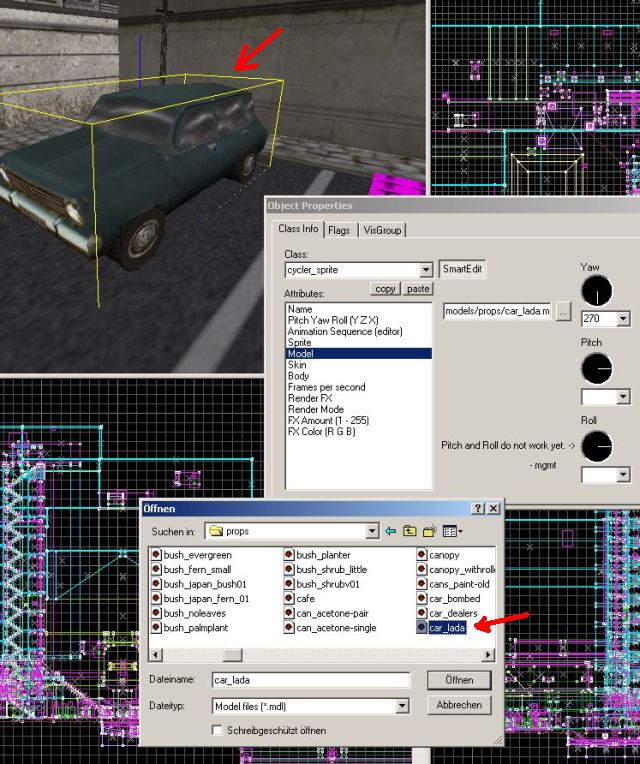The width and height of the screenshot is (640, 764).
Task: Click the back arrow in the Öffnen dialog
Action: [x=391, y=531]
